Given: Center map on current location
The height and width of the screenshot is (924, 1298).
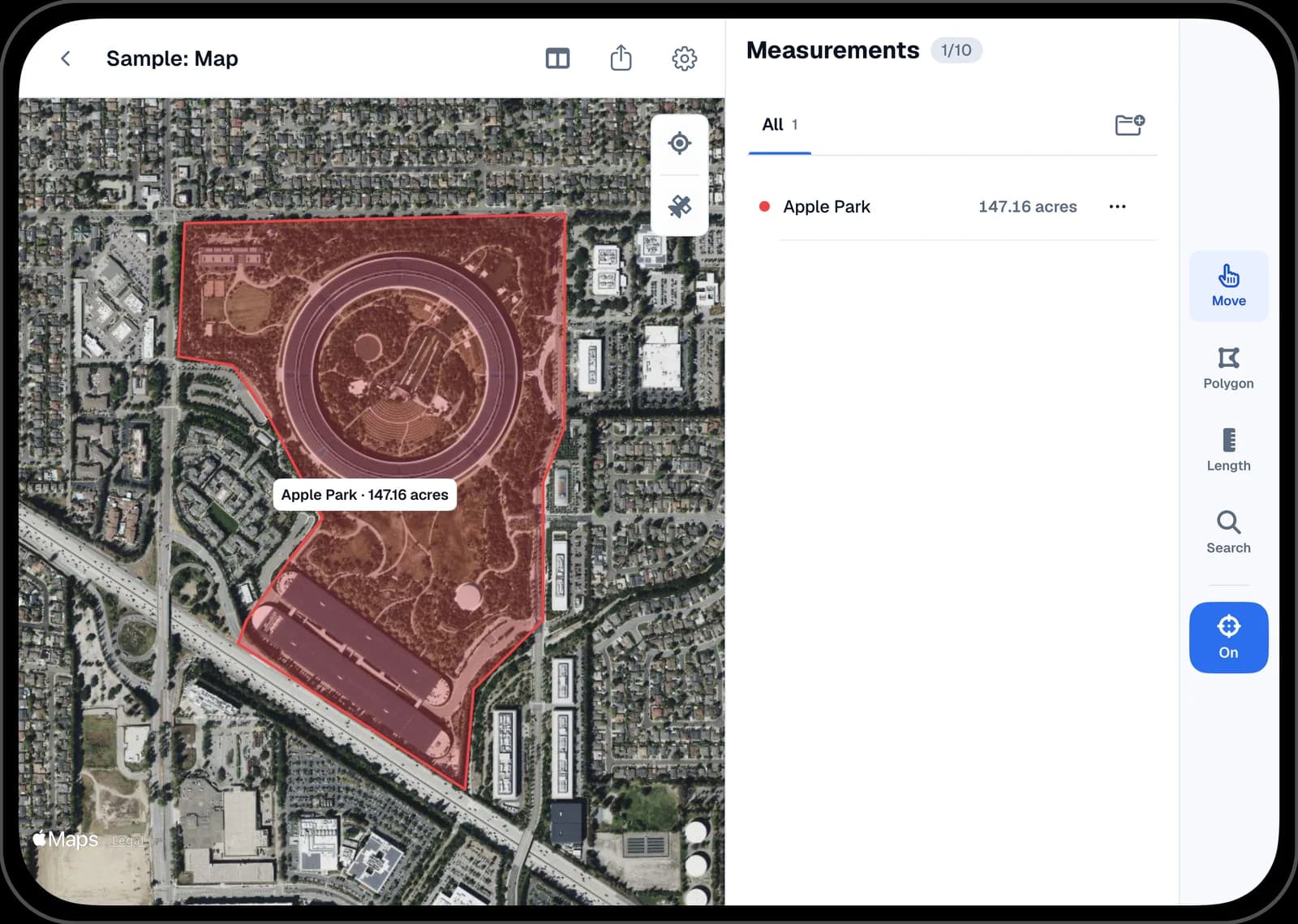Looking at the screenshot, I should pyautogui.click(x=680, y=144).
